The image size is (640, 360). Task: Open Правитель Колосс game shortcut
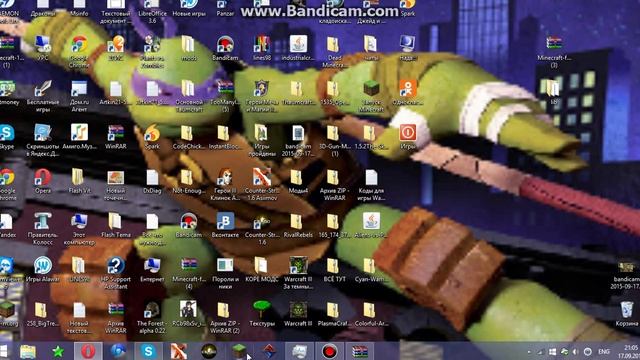43,229
